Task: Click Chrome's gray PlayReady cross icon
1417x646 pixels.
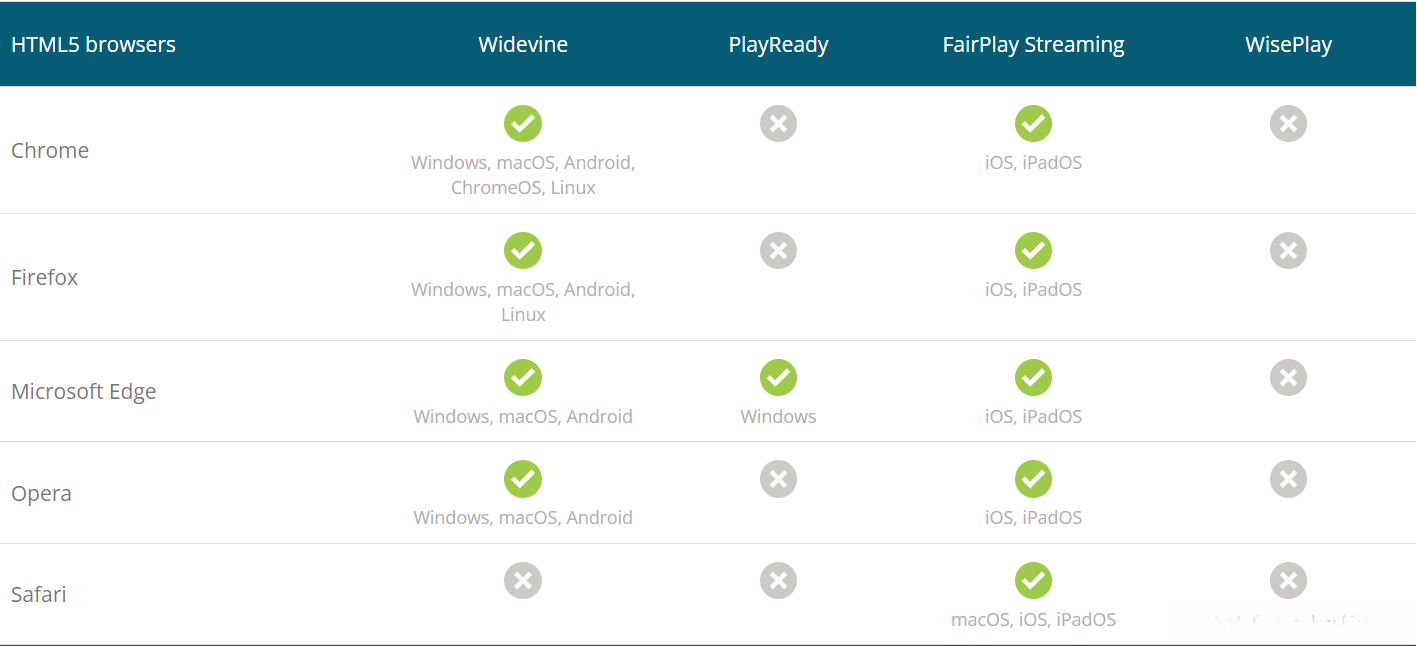Action: pyautogui.click(x=778, y=124)
